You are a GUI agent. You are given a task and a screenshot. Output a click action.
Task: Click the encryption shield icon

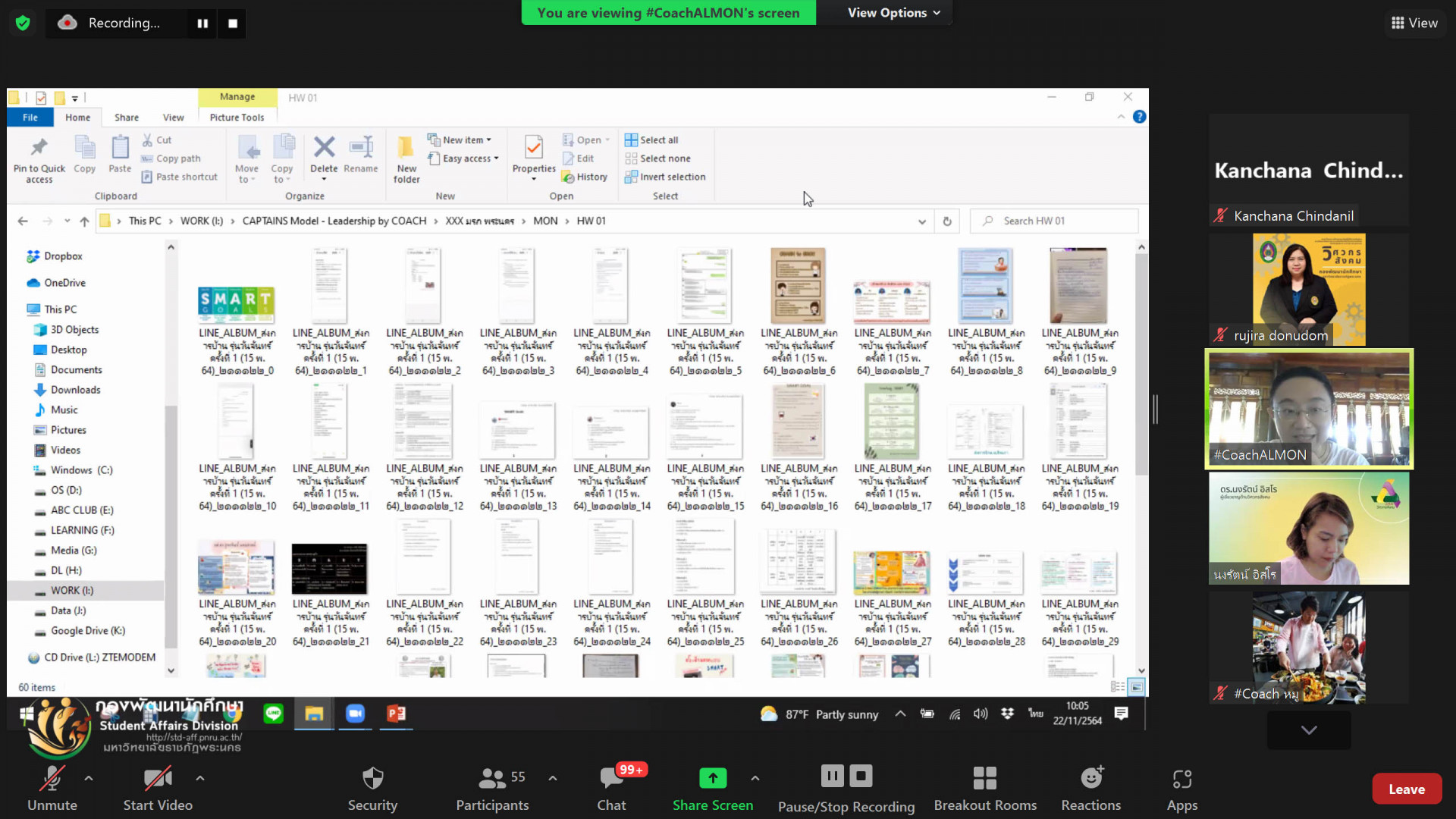[23, 24]
